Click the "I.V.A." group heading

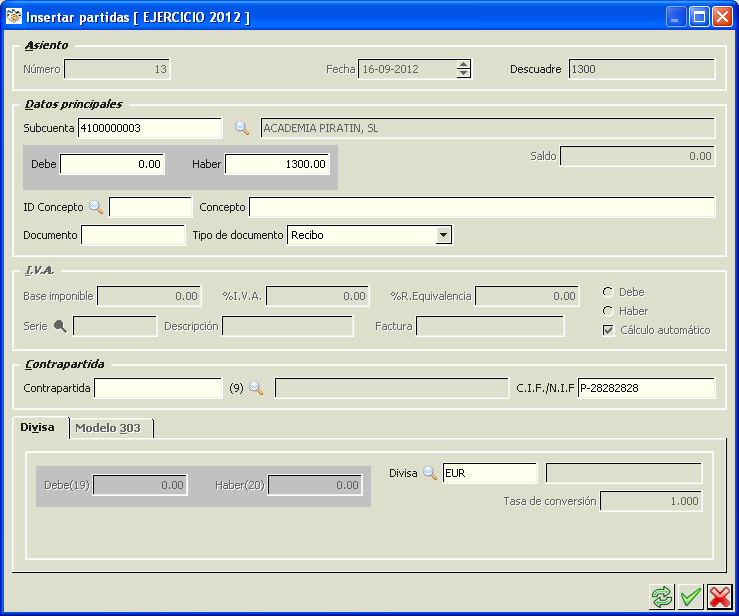tap(39, 270)
